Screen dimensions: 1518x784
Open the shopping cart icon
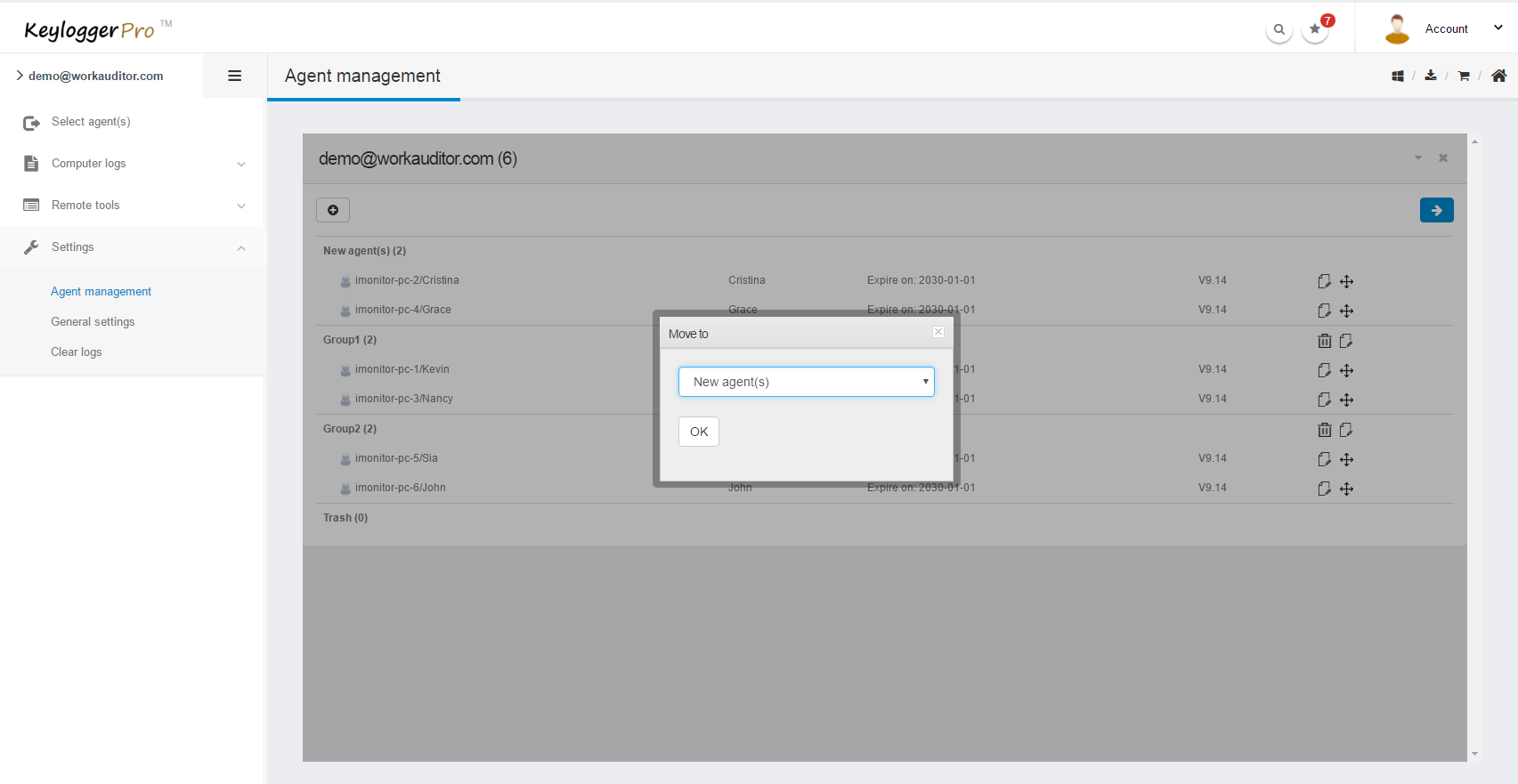(x=1464, y=77)
